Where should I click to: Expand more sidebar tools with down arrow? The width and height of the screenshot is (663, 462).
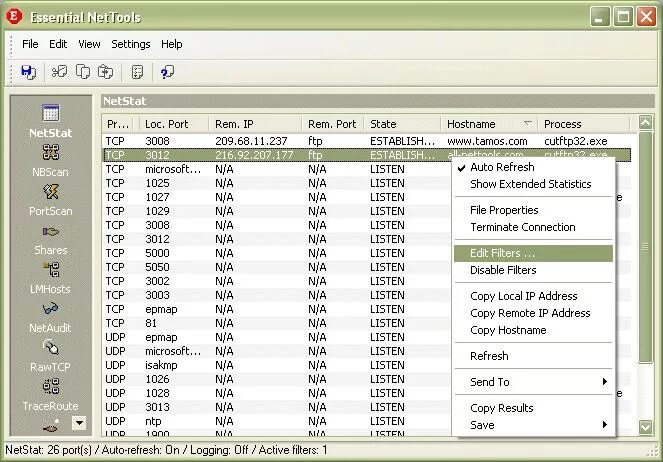(x=79, y=423)
